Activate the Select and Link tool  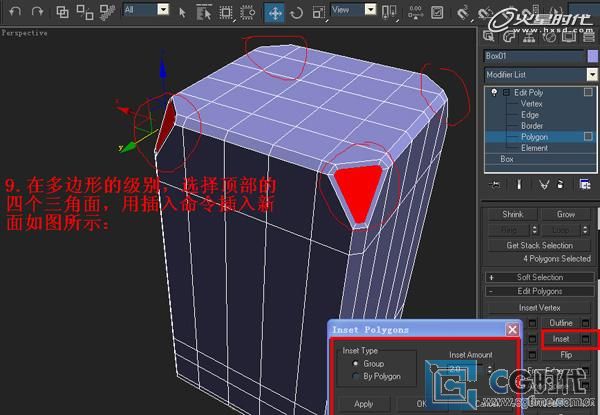click(62, 12)
